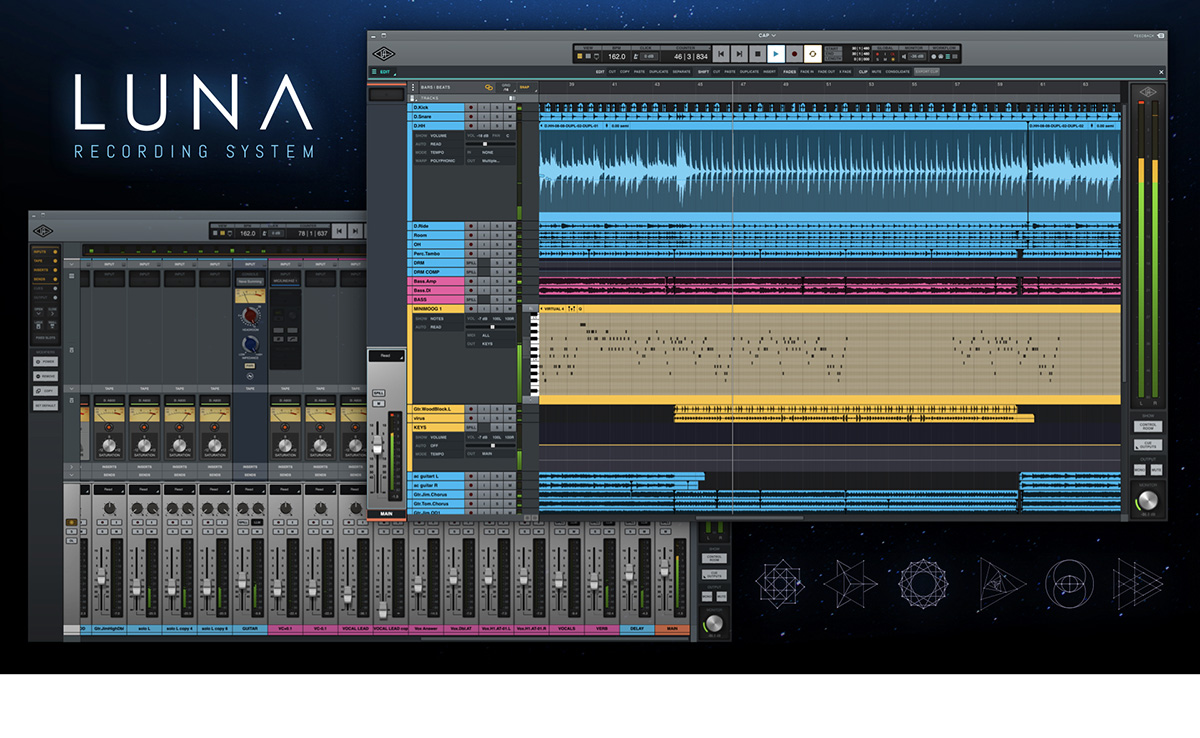This screenshot has height=738, width=1200.
Task: Click the REMOVE button in mixer modifiers
Action: pos(46,376)
